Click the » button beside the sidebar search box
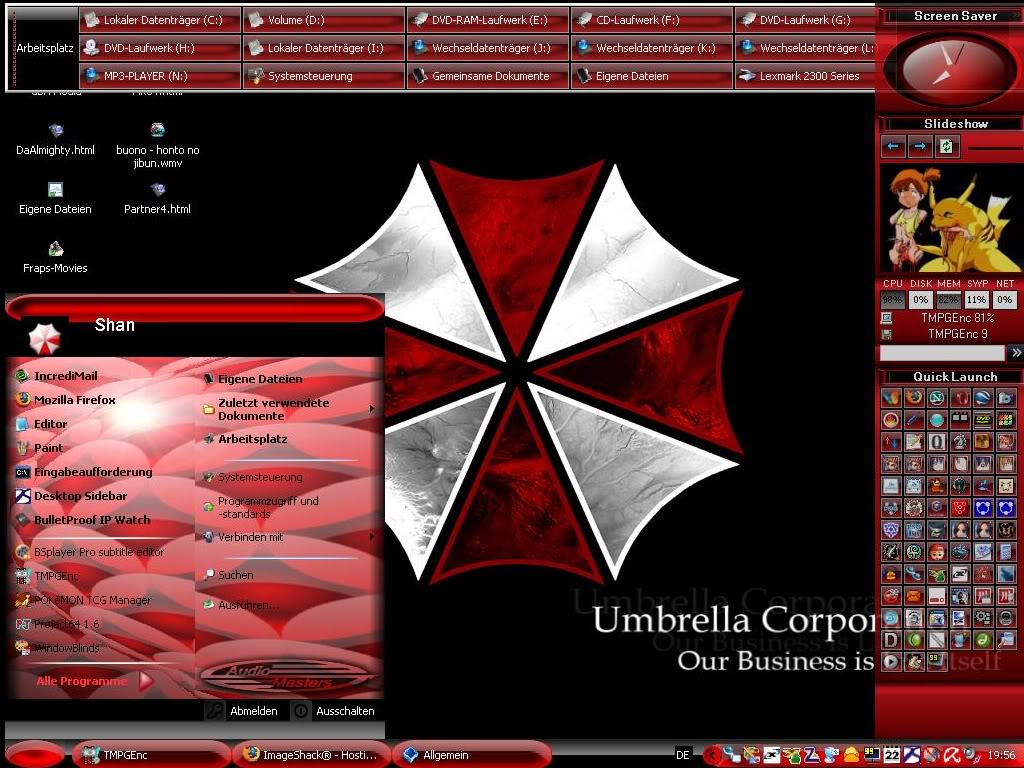This screenshot has height=768, width=1024. (1016, 353)
